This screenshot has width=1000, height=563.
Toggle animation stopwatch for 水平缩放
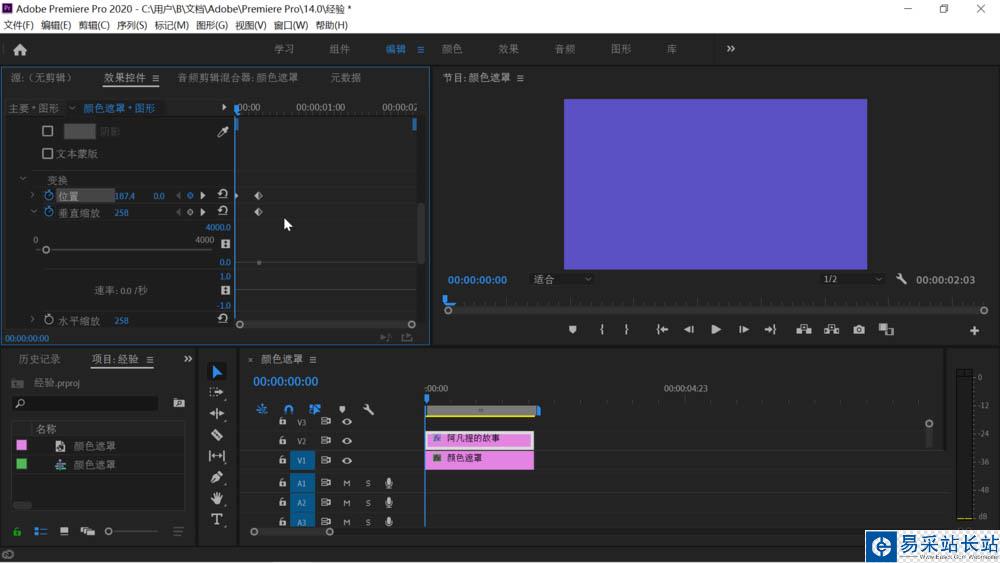pos(48,319)
